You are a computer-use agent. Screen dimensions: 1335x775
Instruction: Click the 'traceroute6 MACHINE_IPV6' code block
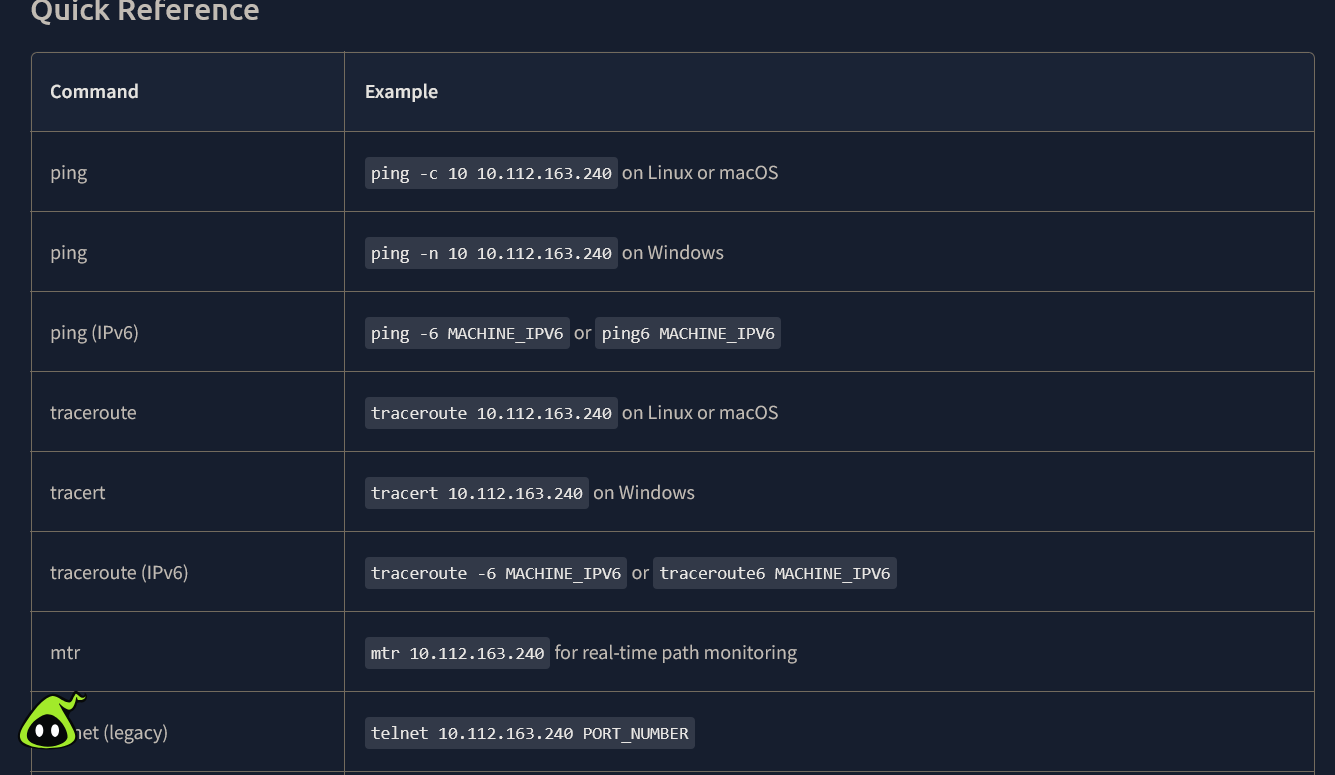tap(775, 573)
